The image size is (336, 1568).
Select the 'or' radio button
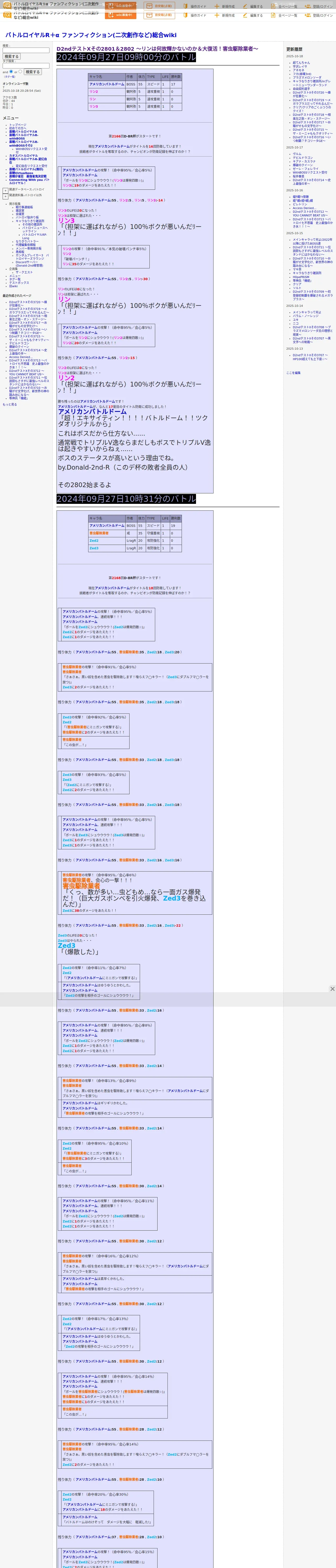click(20, 72)
